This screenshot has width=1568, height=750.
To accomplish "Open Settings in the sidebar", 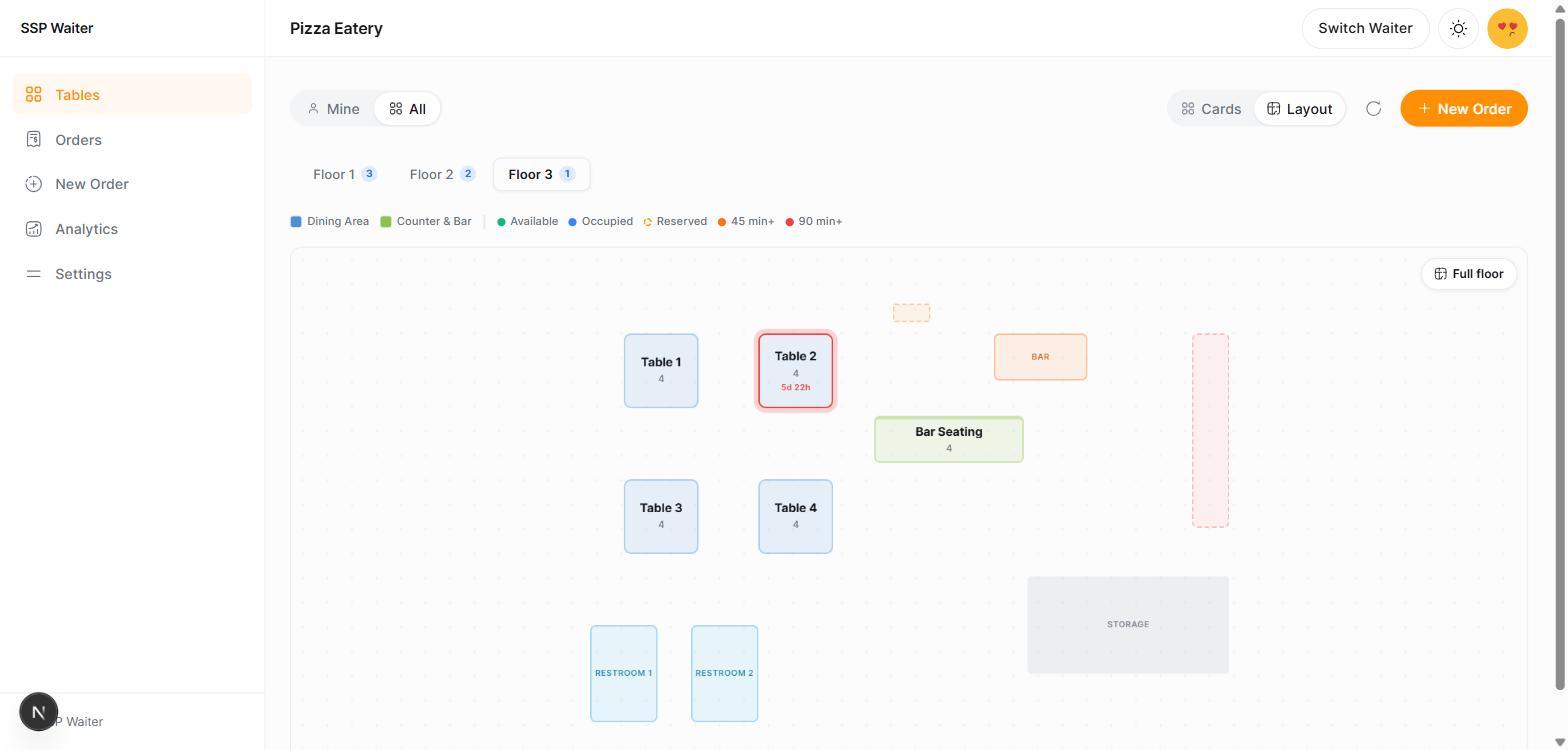I will (132, 274).
